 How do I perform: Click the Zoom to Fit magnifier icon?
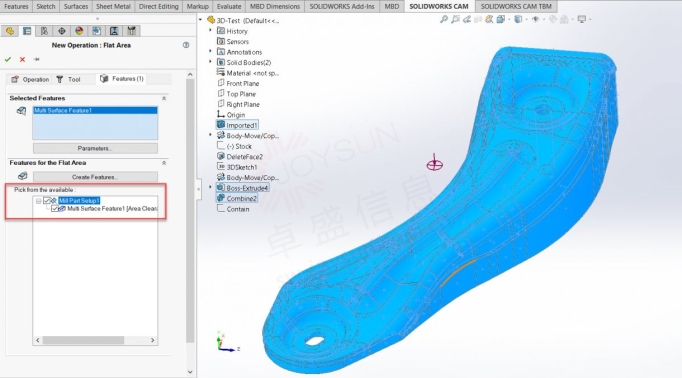pos(444,19)
